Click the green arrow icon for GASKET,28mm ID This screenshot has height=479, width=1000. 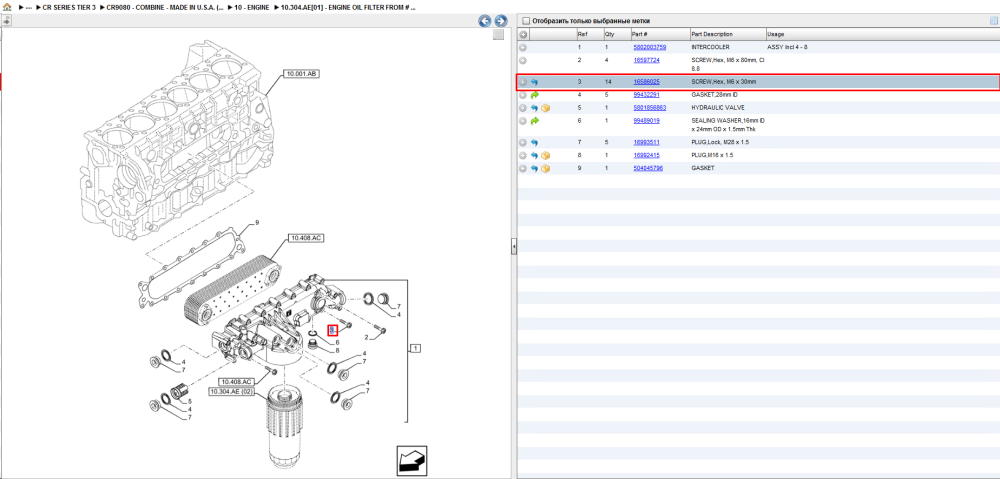point(534,95)
